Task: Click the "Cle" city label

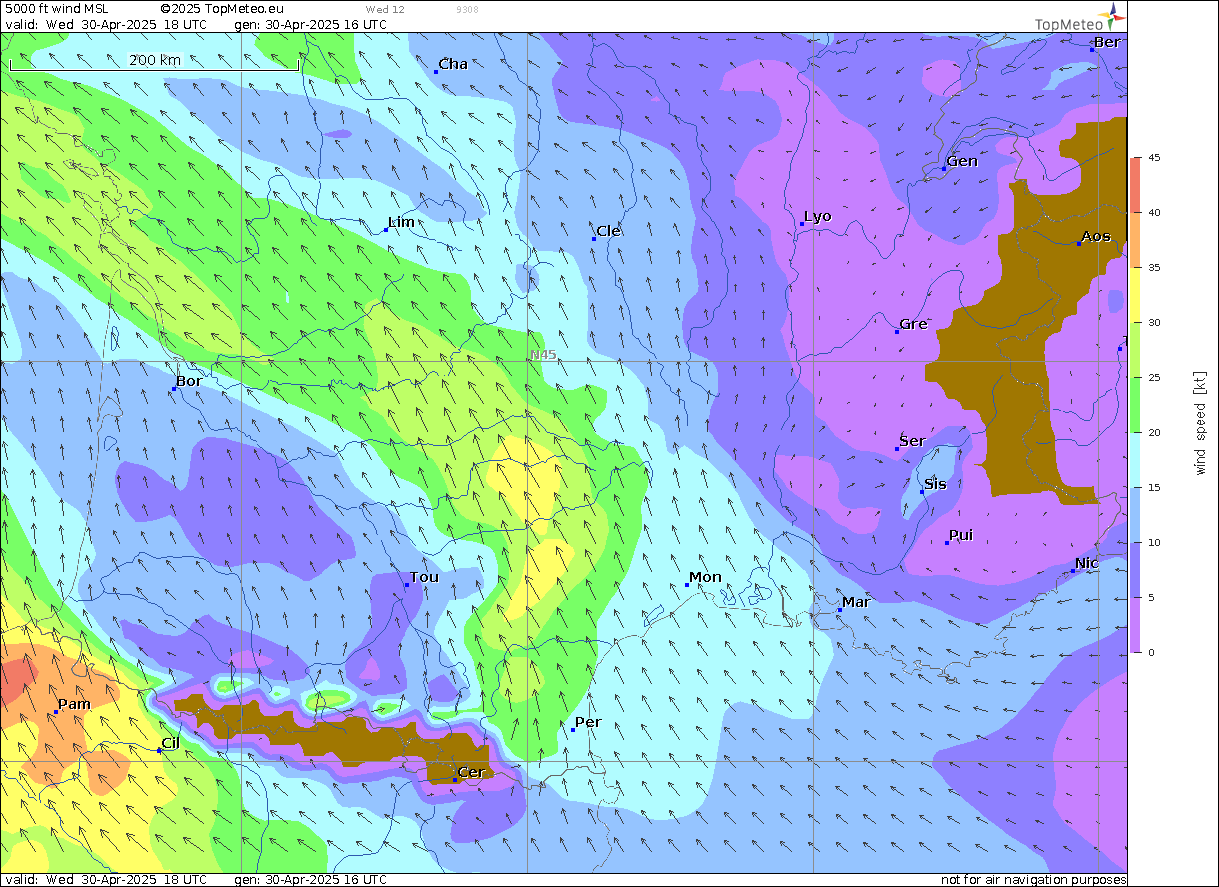Action: 609,231
